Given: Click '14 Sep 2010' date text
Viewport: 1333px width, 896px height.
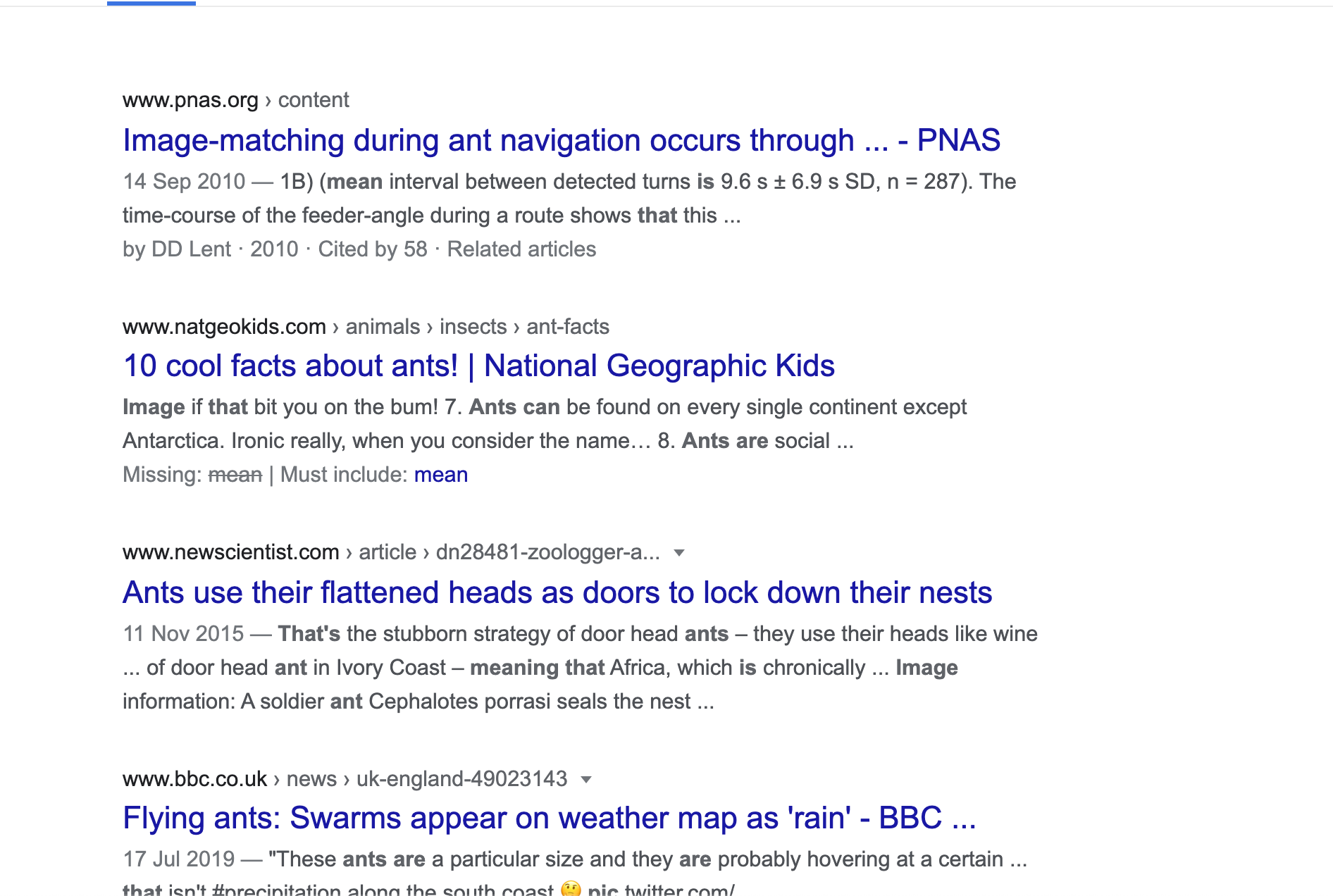Looking at the screenshot, I should tap(184, 182).
